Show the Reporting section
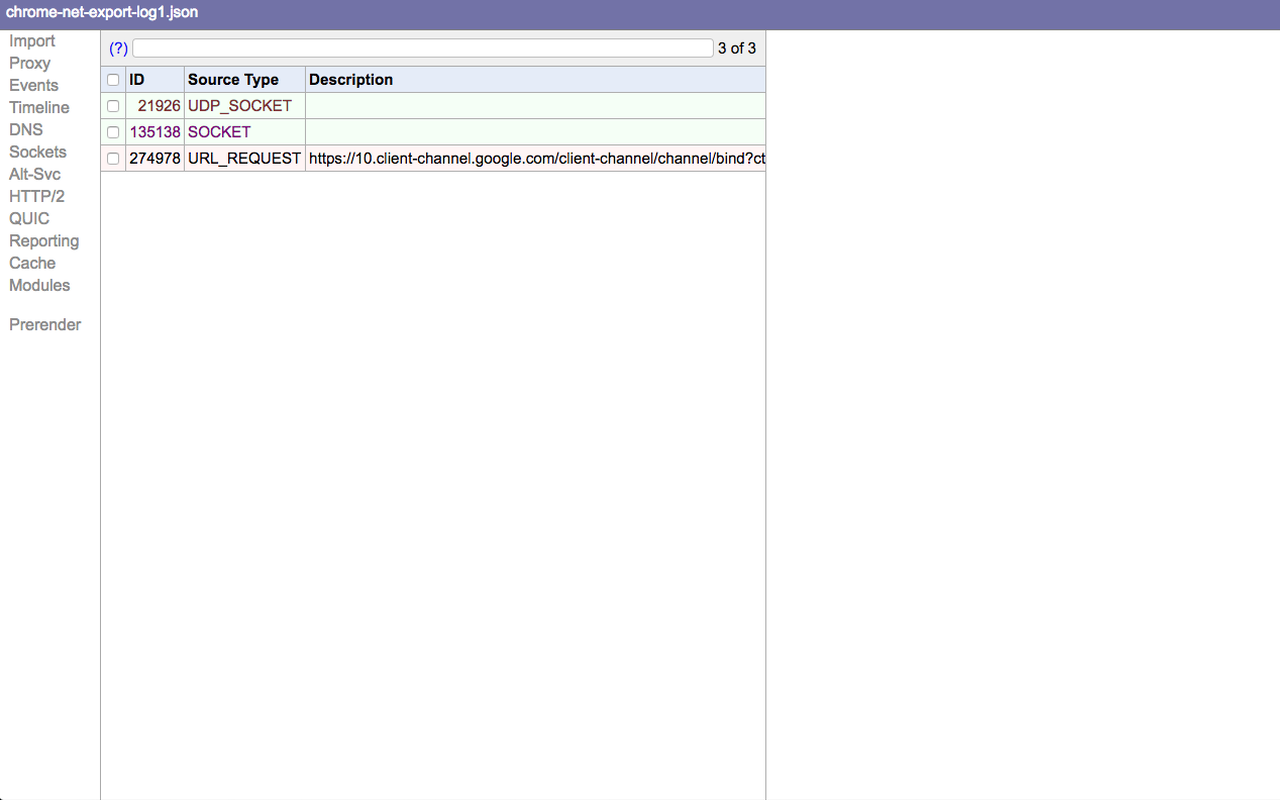The width and height of the screenshot is (1280, 800). [44, 240]
